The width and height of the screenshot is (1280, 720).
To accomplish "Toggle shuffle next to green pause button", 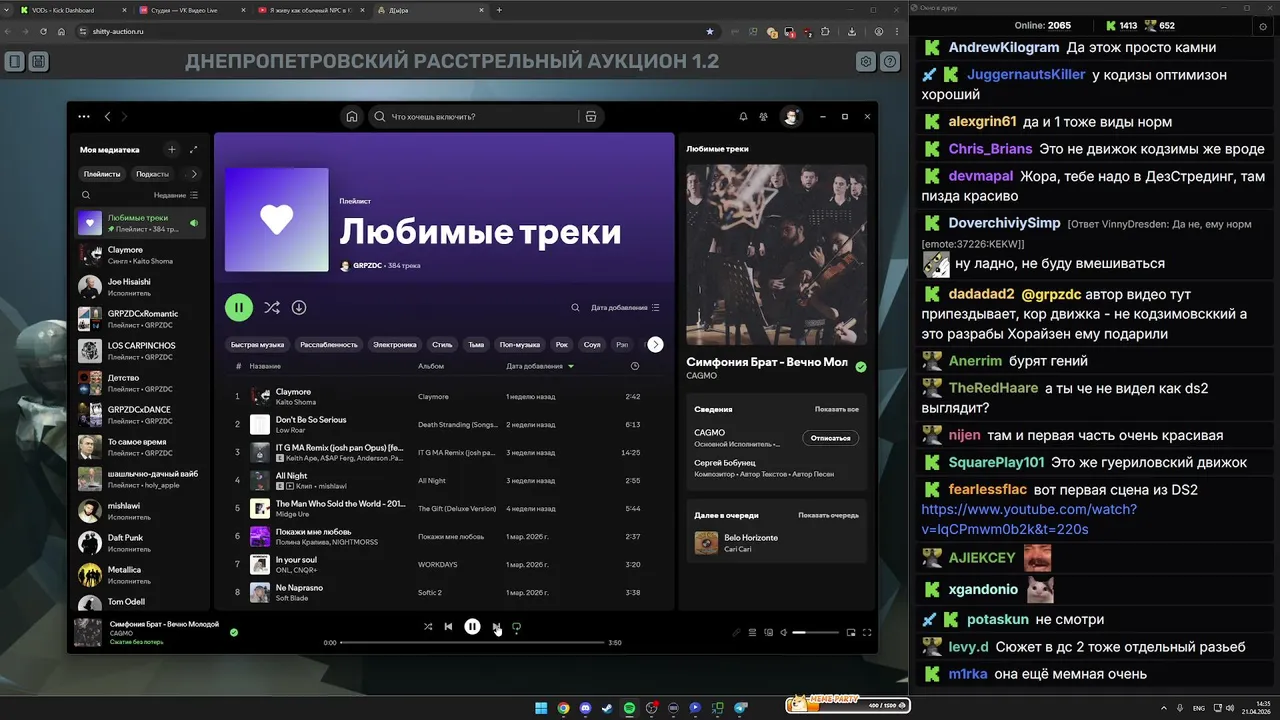I will 271,308.
